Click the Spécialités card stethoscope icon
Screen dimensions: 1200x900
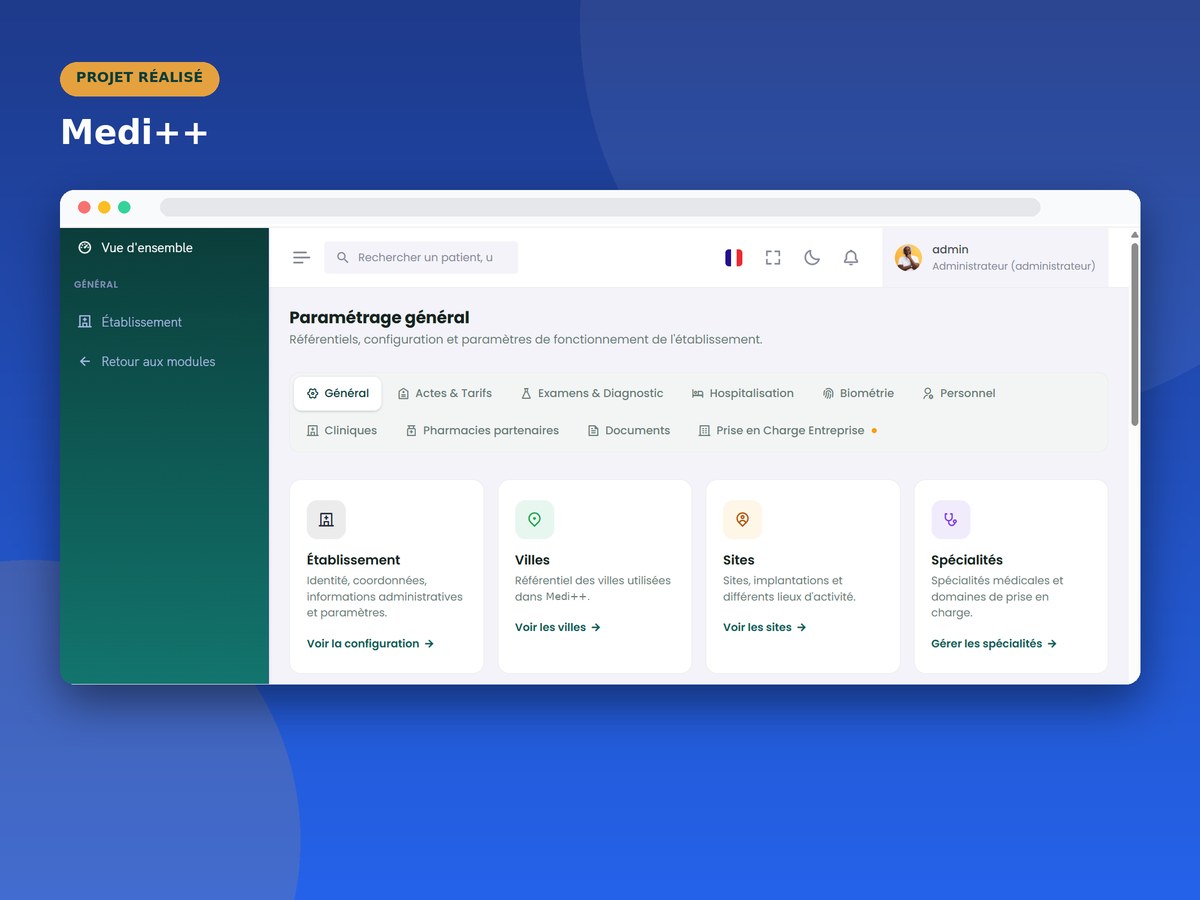(x=950, y=520)
